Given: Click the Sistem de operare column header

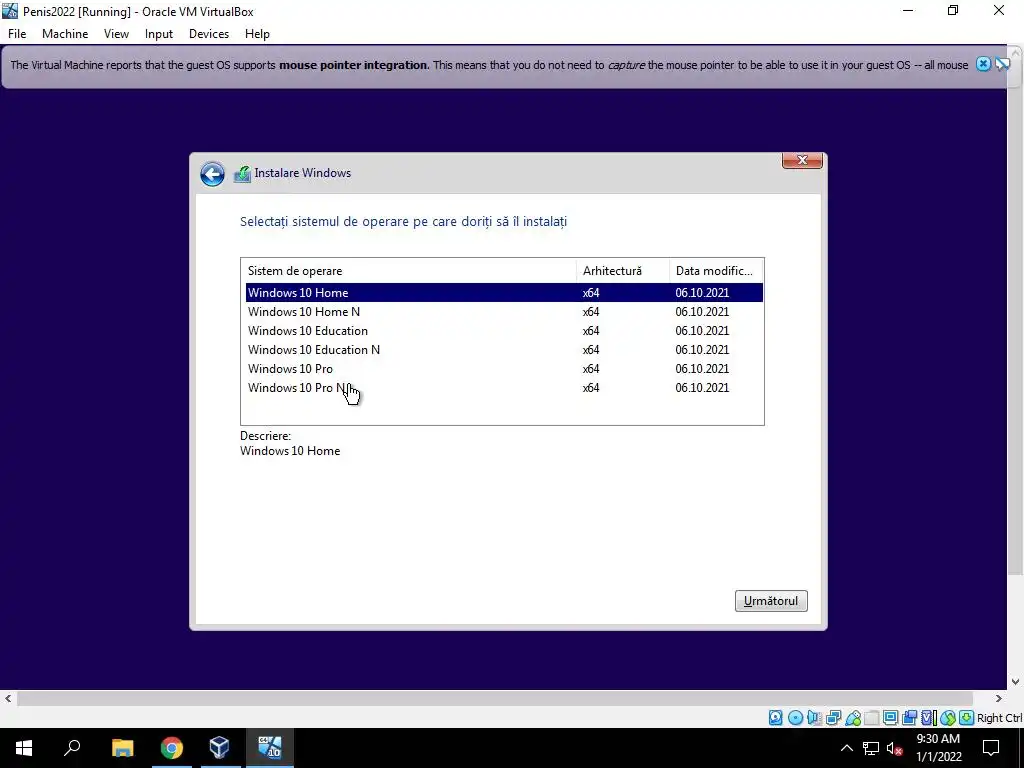Looking at the screenshot, I should pos(409,270).
